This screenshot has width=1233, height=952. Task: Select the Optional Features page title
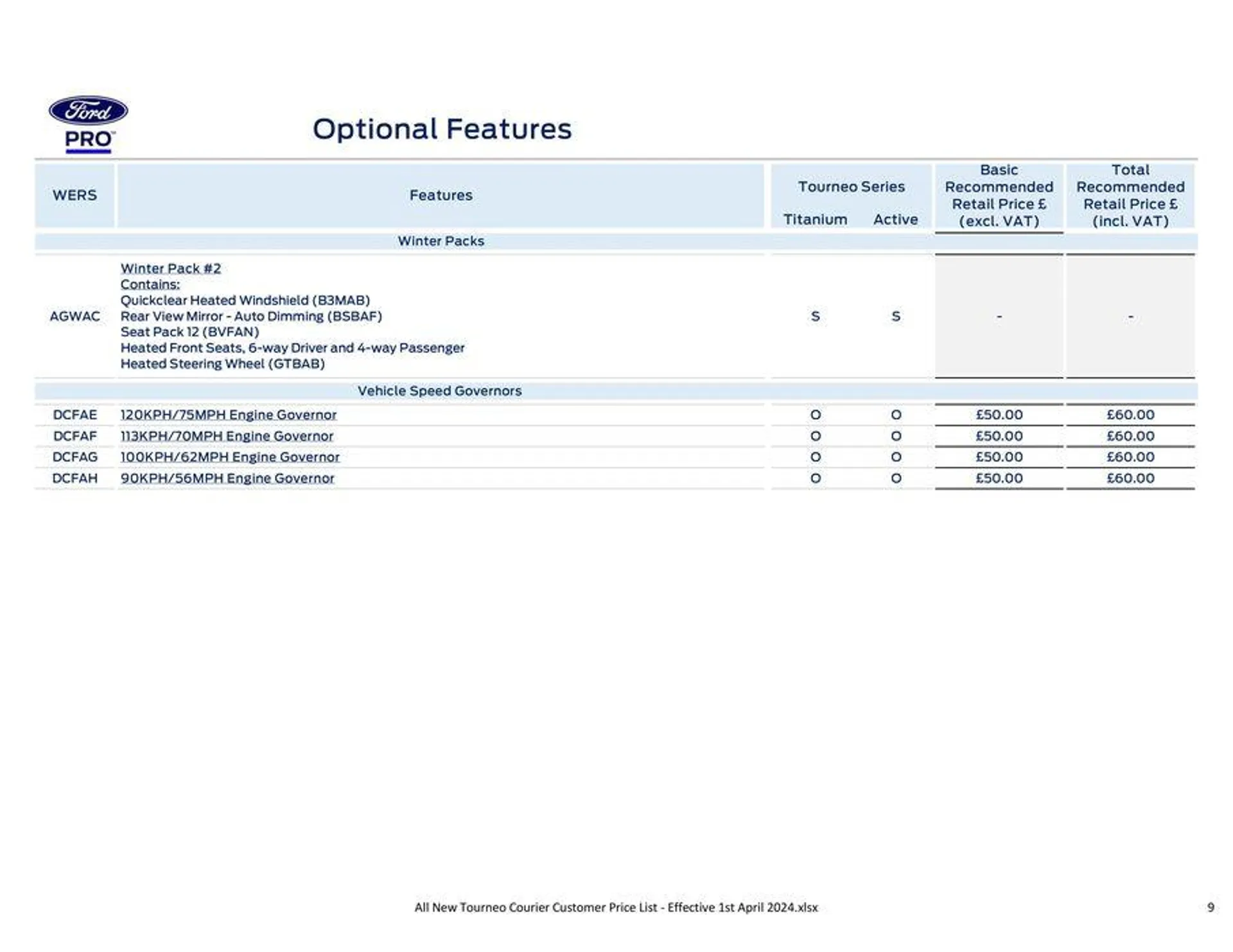tap(442, 129)
